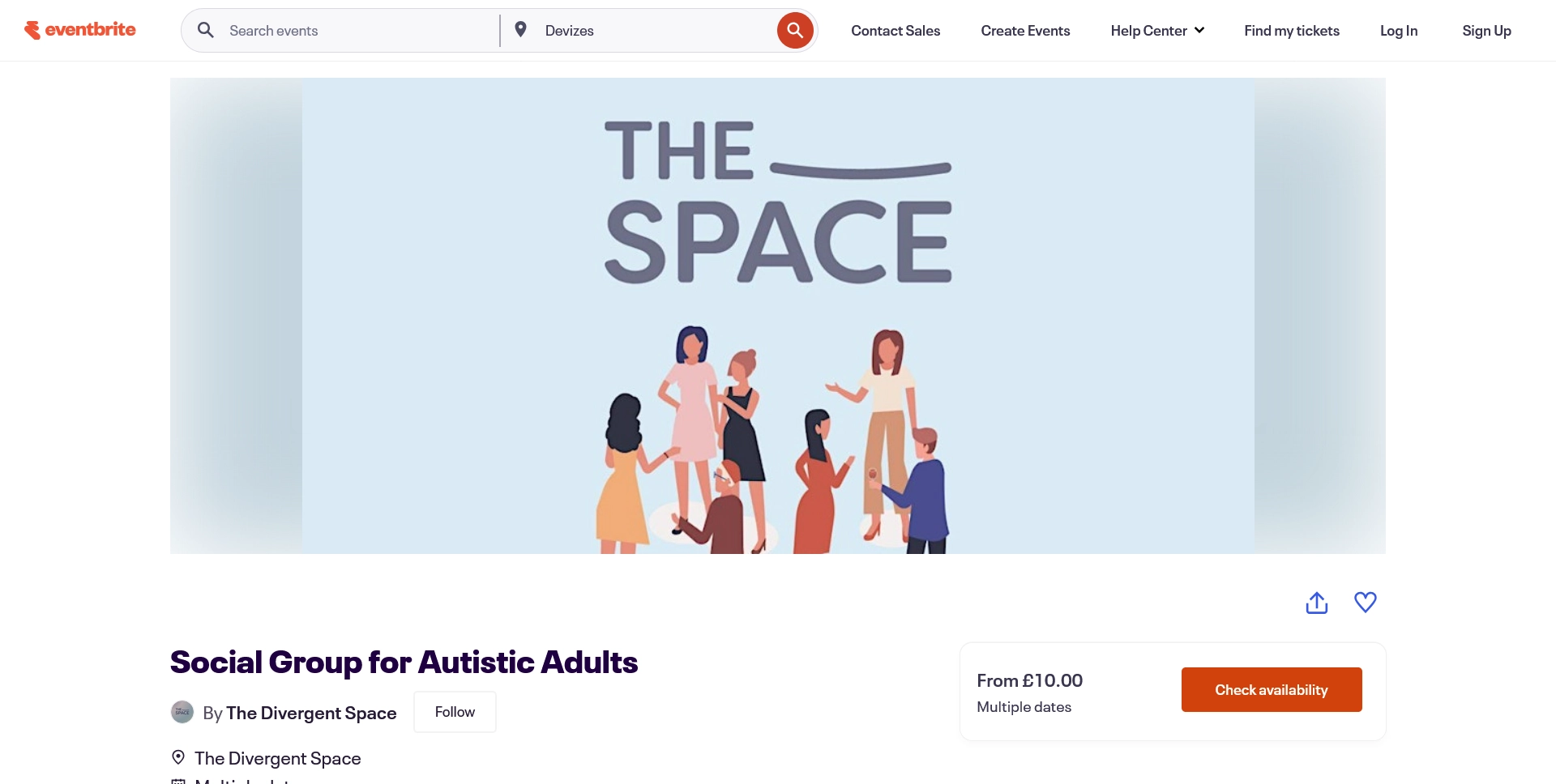This screenshot has width=1556, height=784.
Task: Click Sign Up link
Action: 1486,31
